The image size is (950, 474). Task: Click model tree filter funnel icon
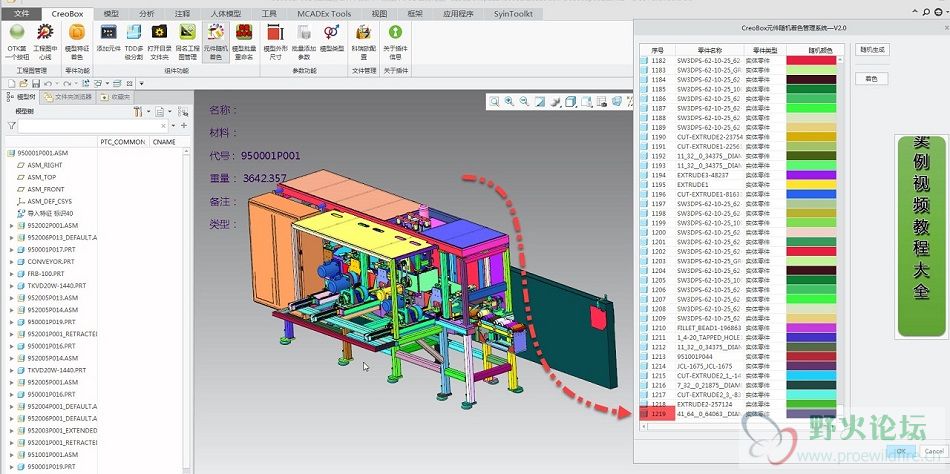coord(11,125)
